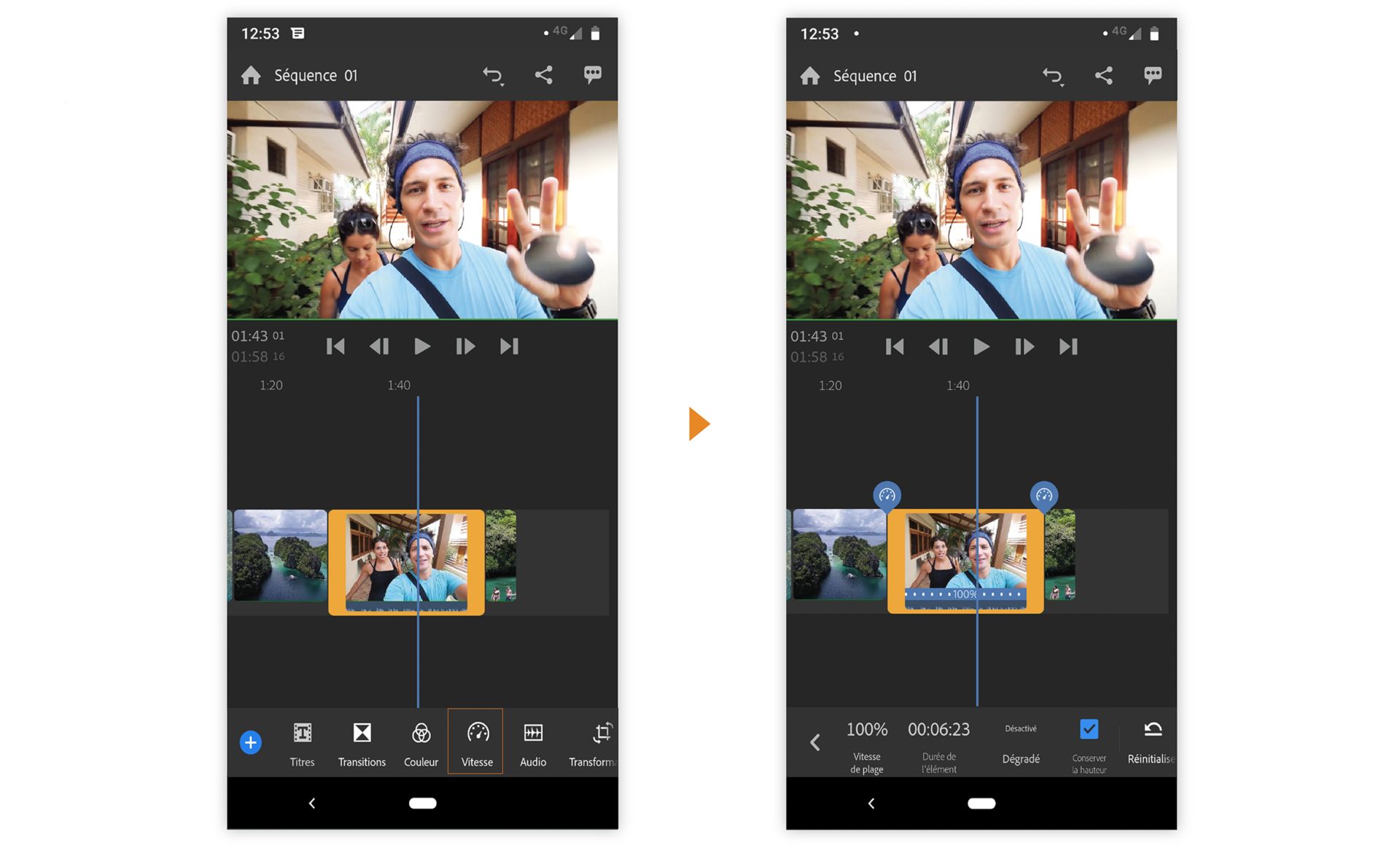Tap the blue plus add media button

(250, 742)
